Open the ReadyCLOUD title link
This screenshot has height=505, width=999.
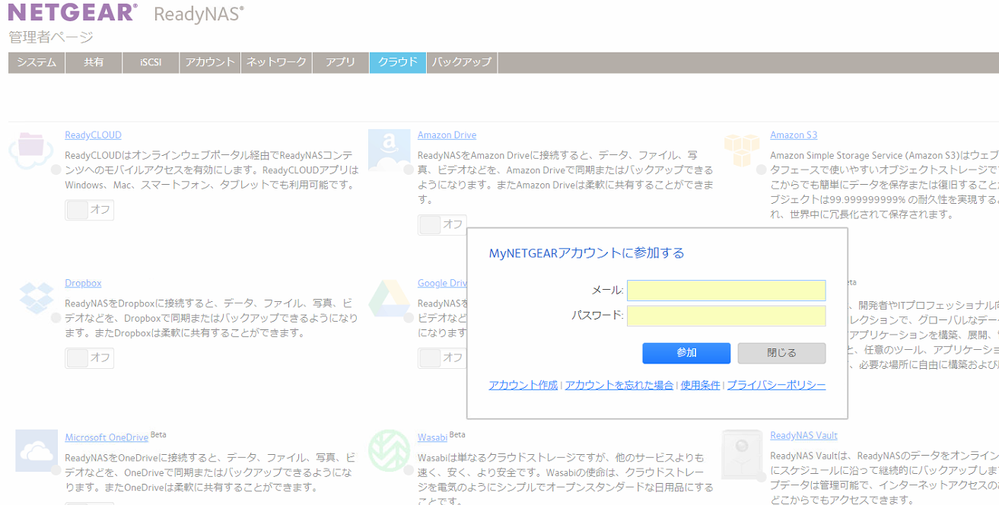[93, 135]
